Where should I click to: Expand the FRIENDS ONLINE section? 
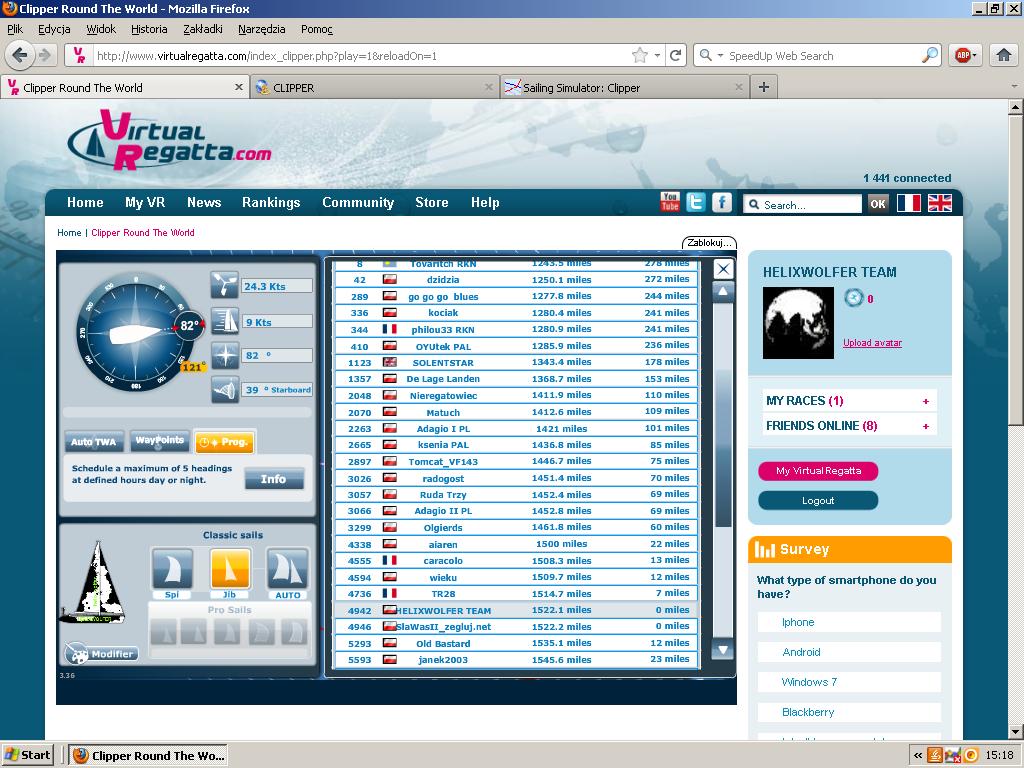tap(925, 426)
